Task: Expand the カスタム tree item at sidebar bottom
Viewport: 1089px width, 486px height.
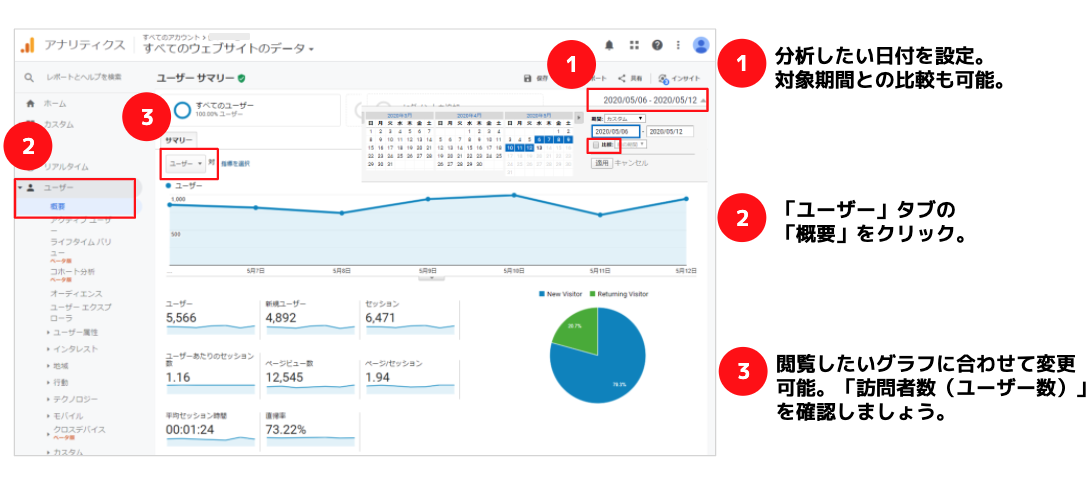Action: 47,452
